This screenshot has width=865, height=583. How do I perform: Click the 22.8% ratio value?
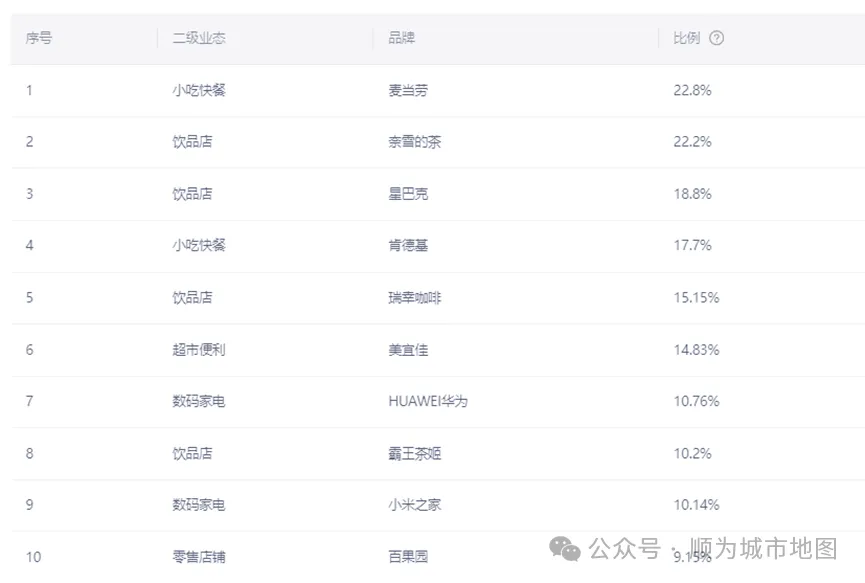(x=692, y=90)
